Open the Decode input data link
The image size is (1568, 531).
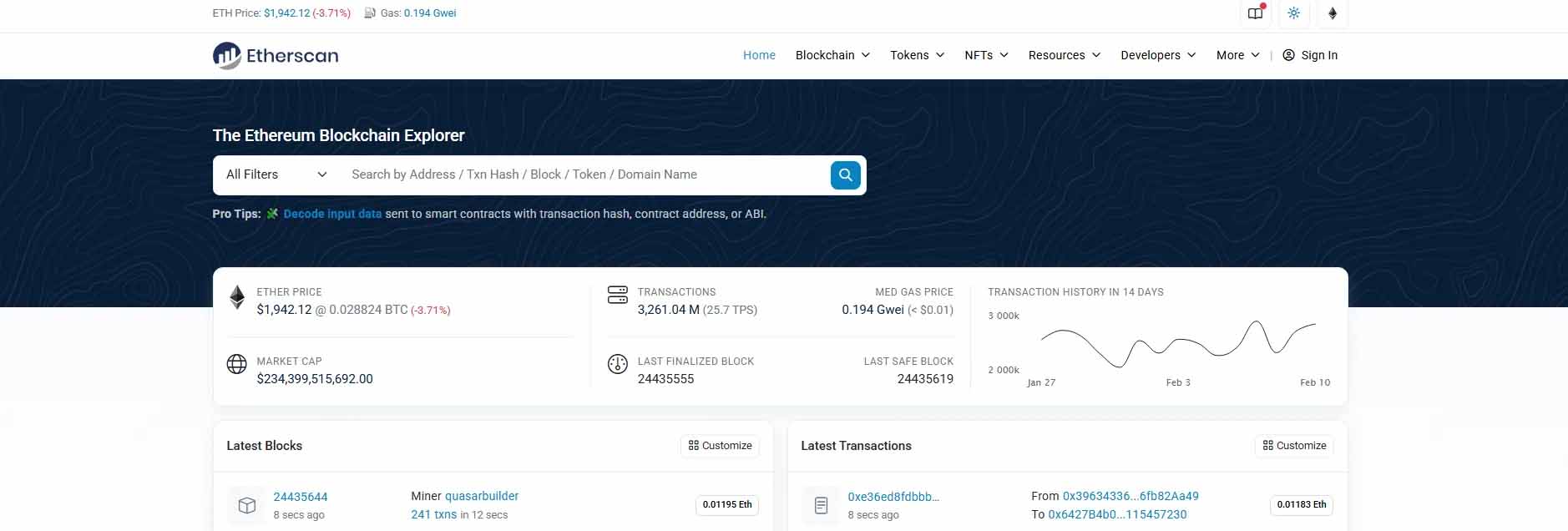pos(332,214)
